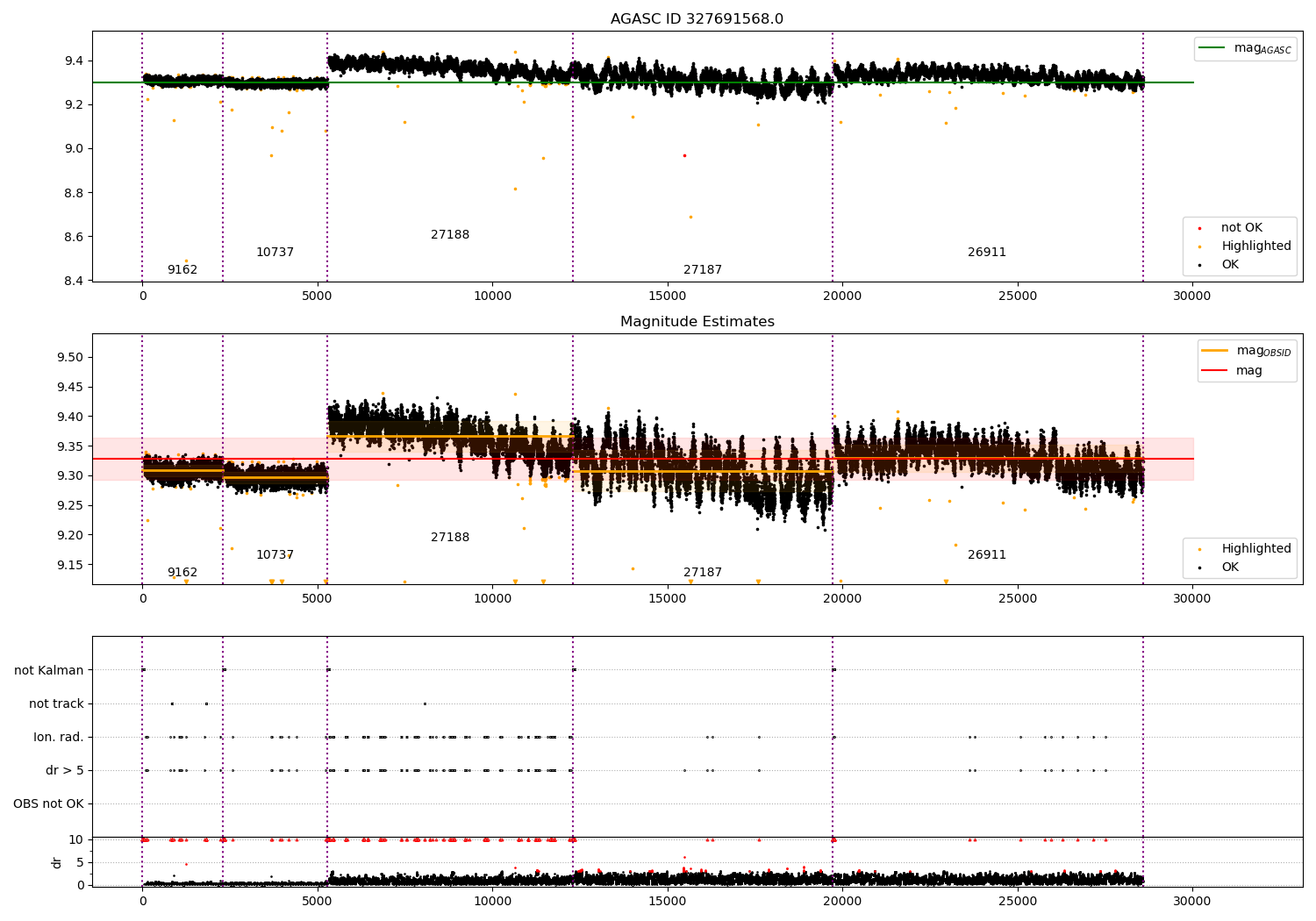Click the 9.50 y-tick in Magnitude Estimates panel
Image resolution: width=1316 pixels, height=921 pixels.
[70, 358]
